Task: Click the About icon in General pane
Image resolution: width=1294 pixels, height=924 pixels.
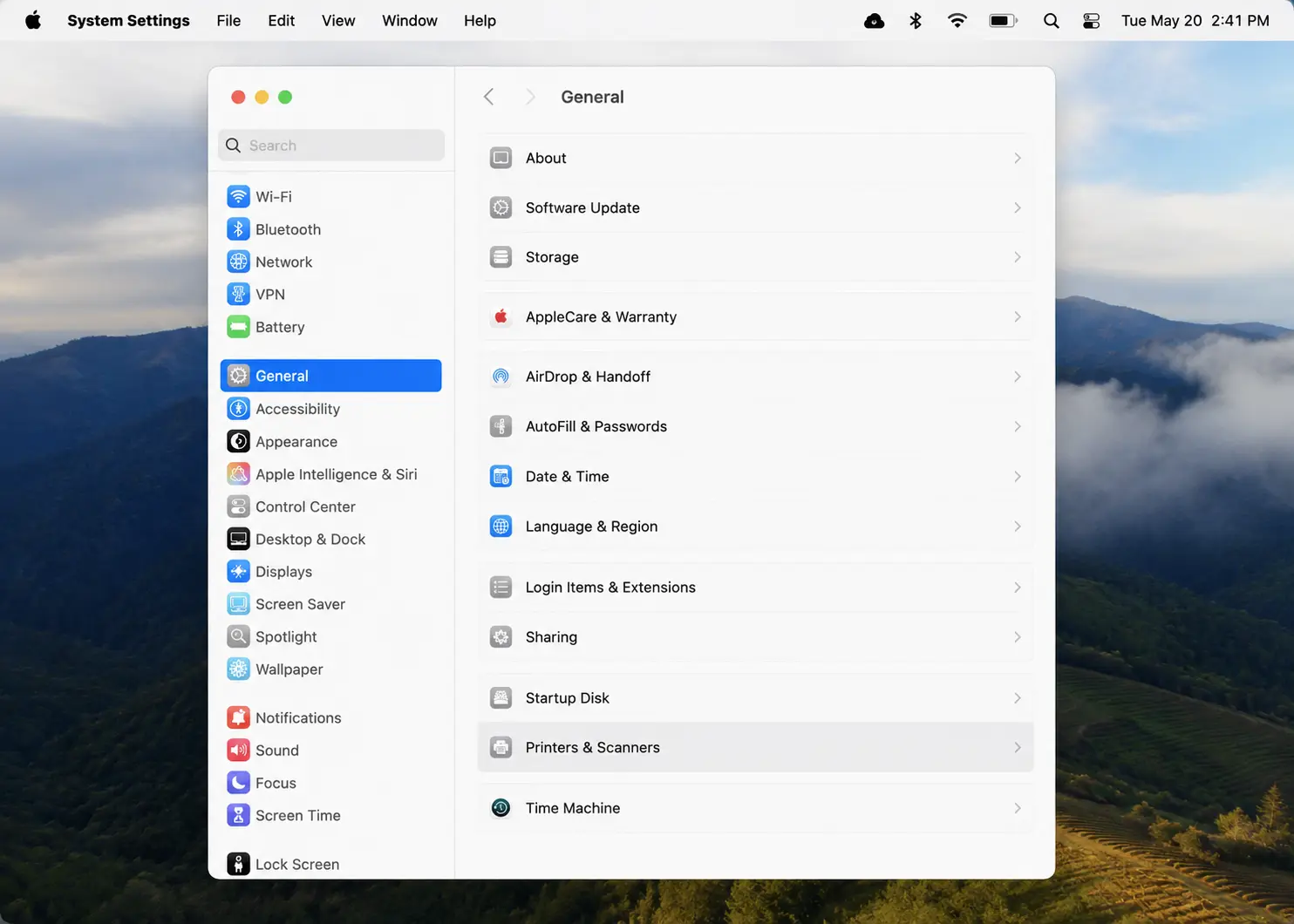Action: point(501,158)
